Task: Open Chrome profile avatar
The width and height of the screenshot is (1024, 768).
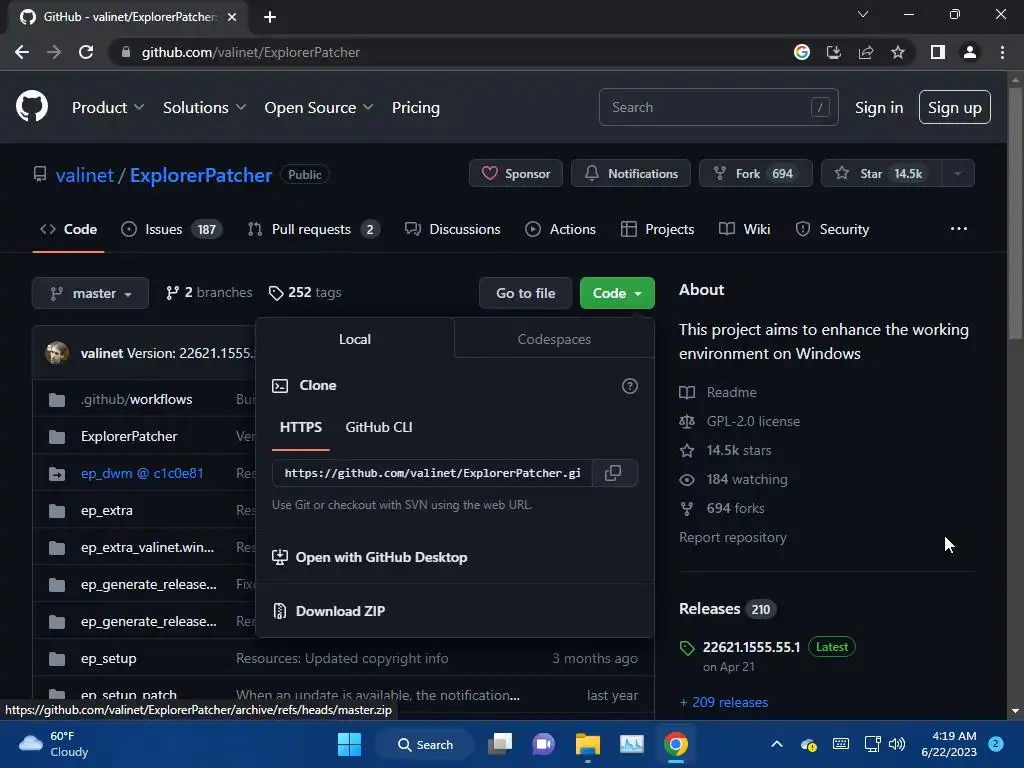Action: point(970,52)
